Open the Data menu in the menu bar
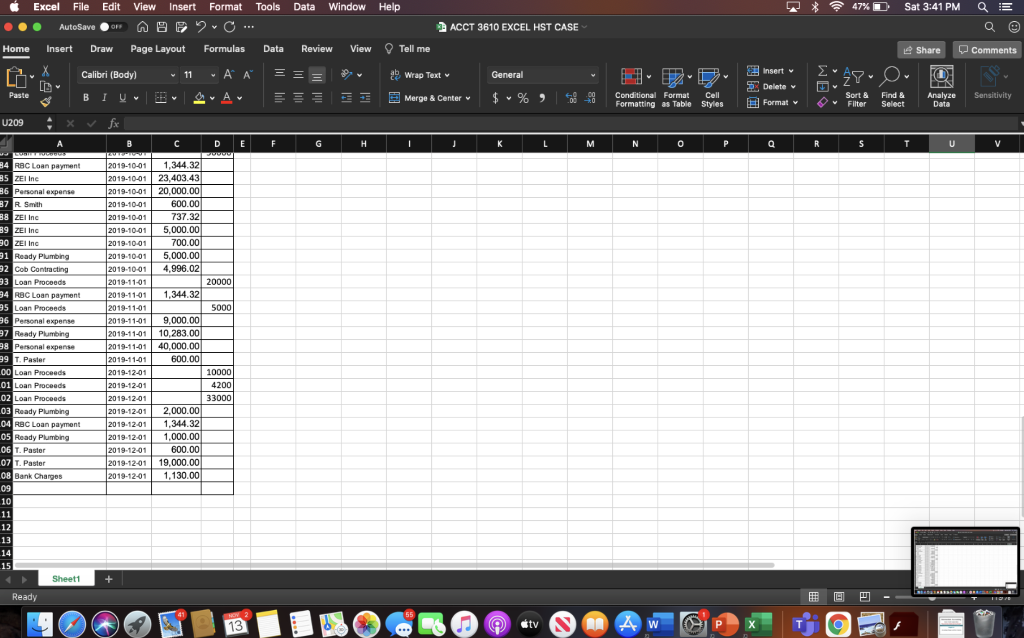 (x=304, y=7)
